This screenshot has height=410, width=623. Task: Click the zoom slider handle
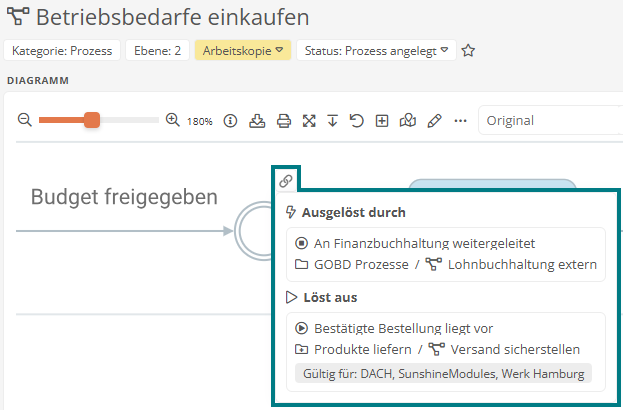[x=92, y=120]
